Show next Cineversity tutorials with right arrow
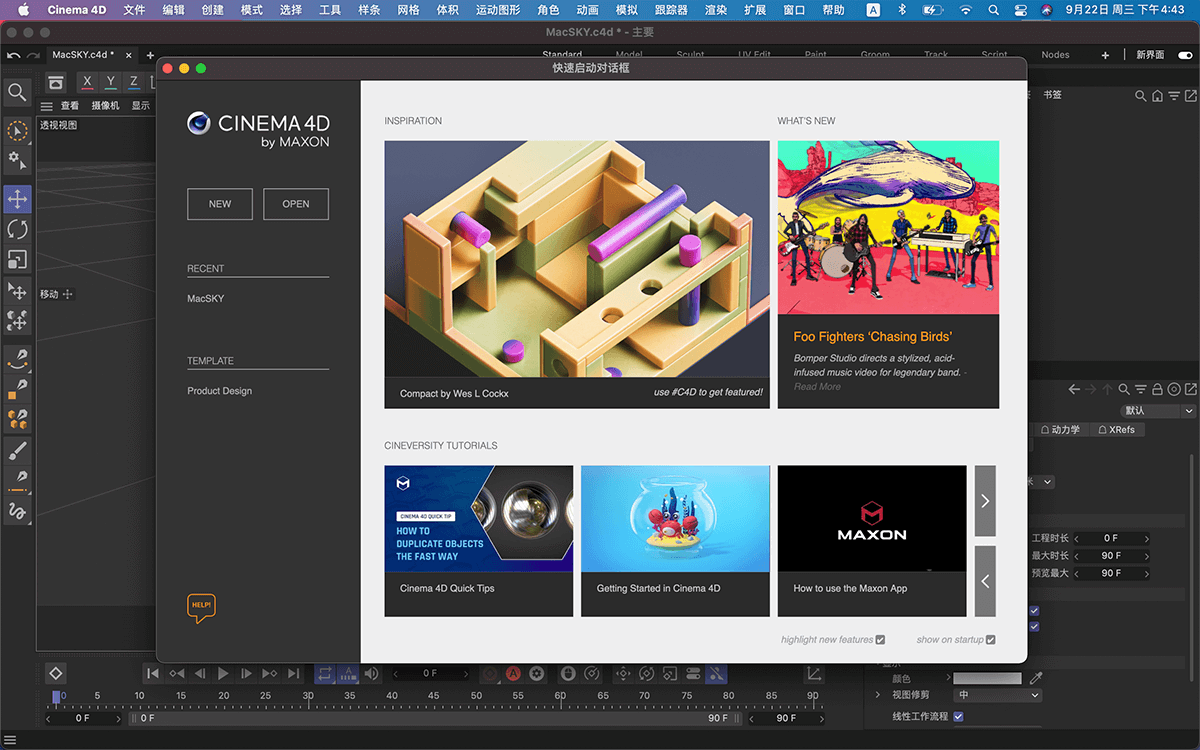1200x750 pixels. click(x=985, y=500)
